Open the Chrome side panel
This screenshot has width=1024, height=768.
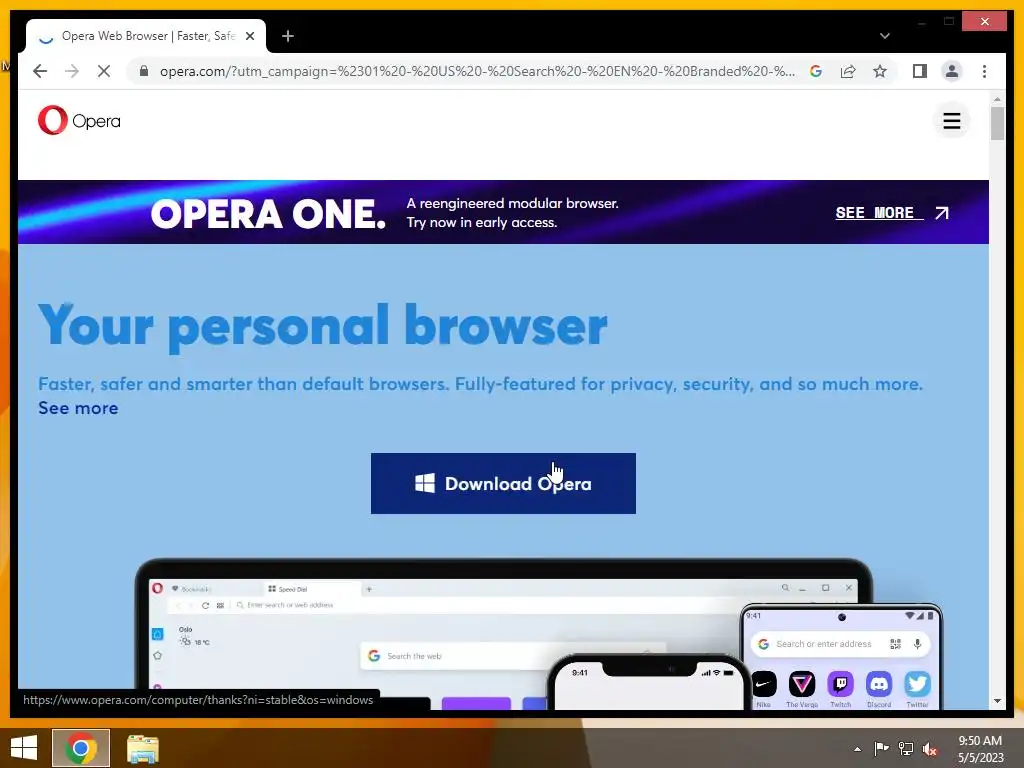920,71
